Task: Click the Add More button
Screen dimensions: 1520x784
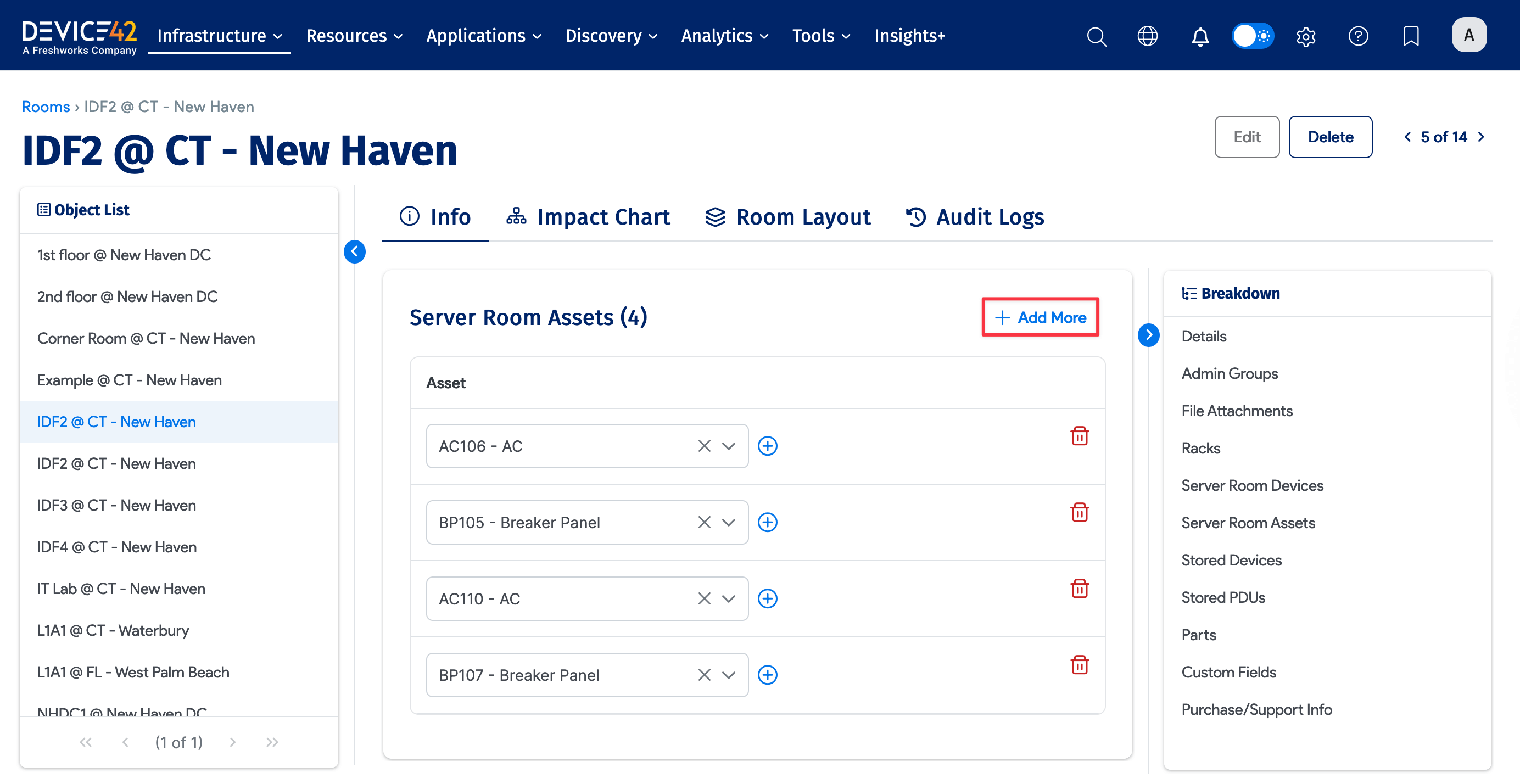Action: pyautogui.click(x=1040, y=317)
